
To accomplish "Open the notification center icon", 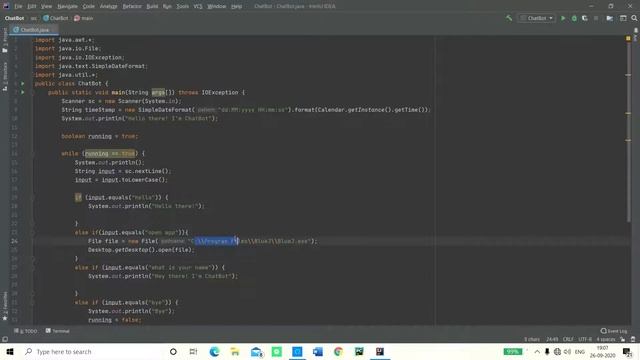I will (x=627, y=351).
